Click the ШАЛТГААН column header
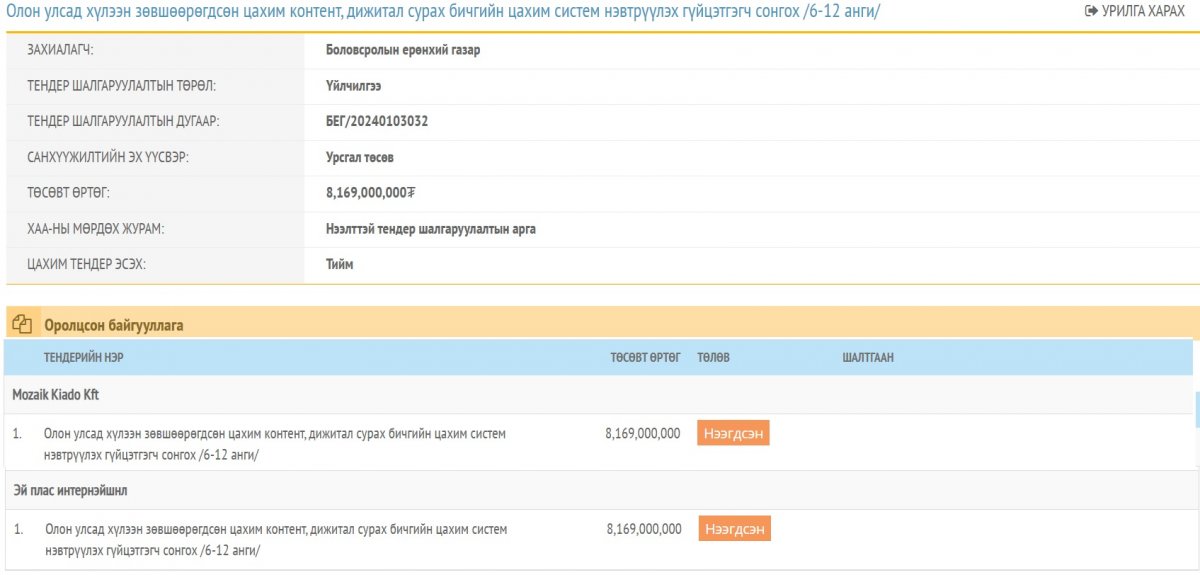Screen dimensions: 1200x575 point(868,357)
